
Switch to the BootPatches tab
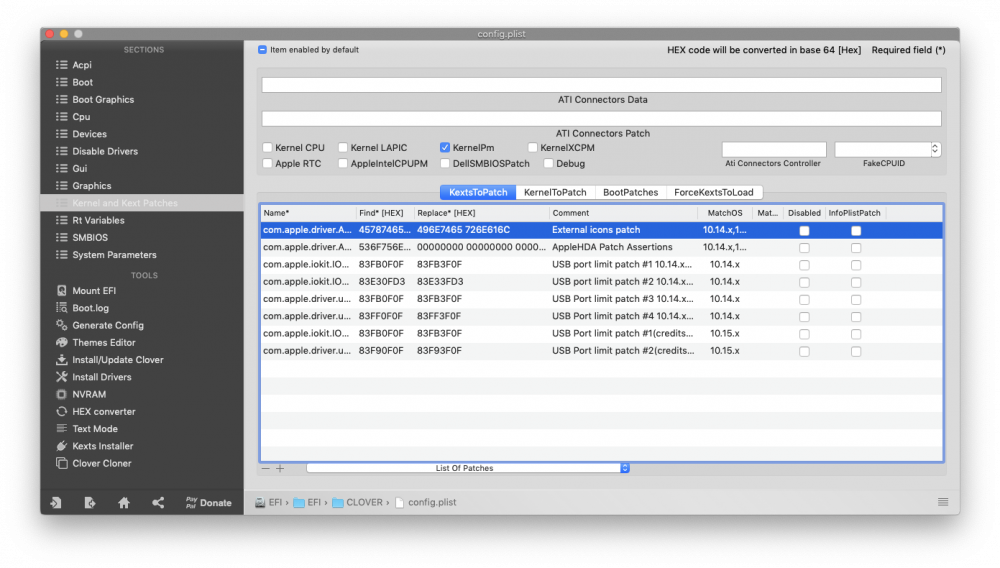coord(630,192)
